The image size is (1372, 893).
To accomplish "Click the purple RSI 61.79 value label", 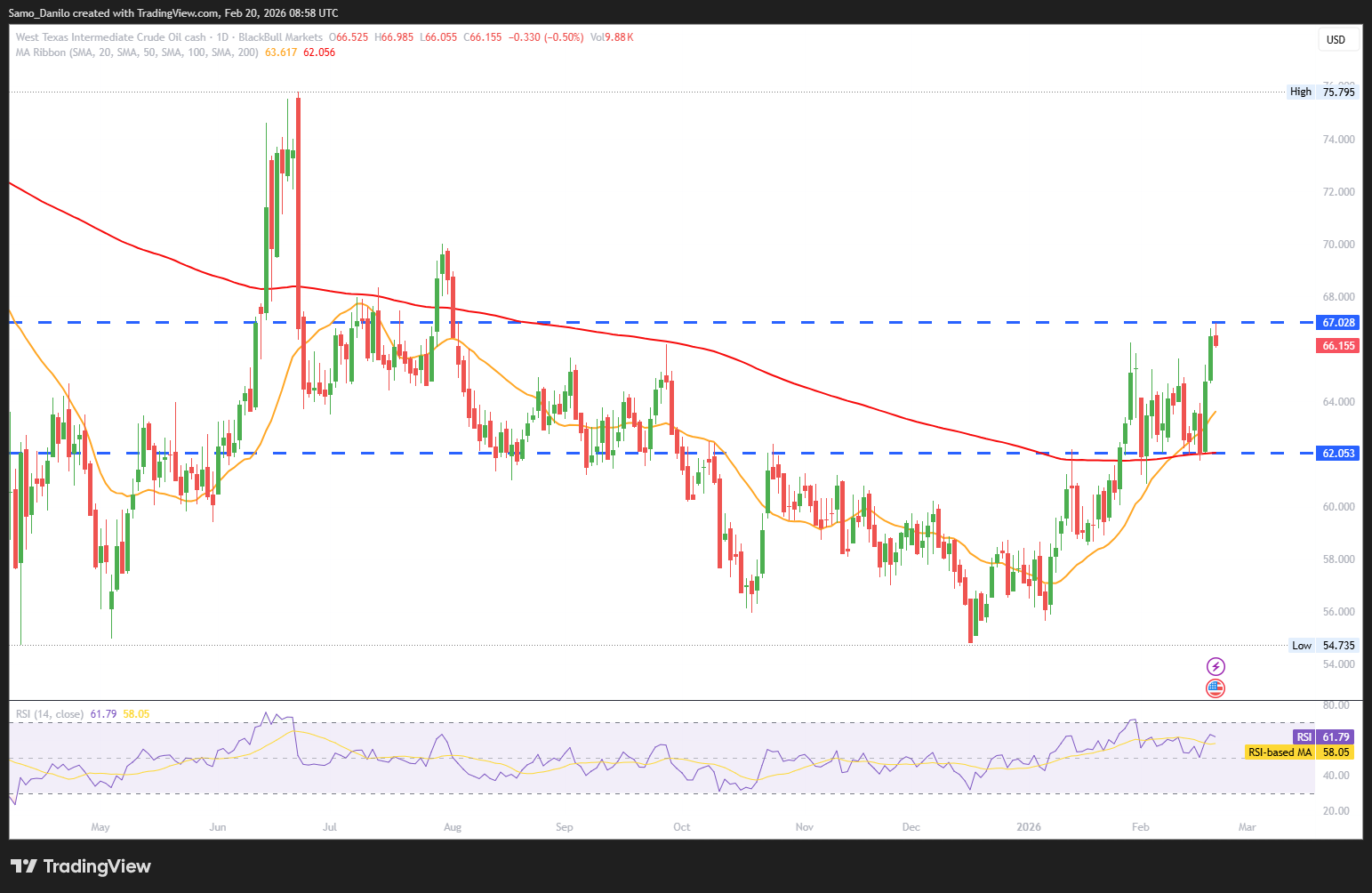I will (1324, 737).
